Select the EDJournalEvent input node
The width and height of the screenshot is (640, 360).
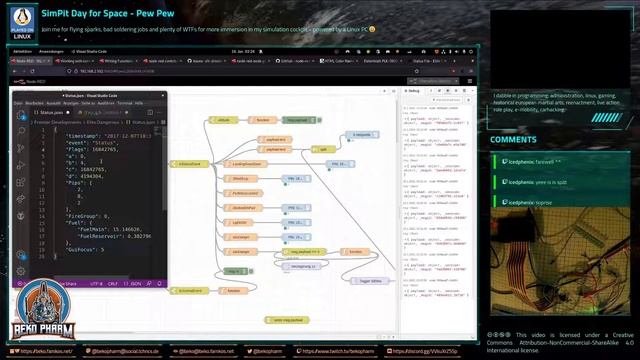(x=189, y=291)
